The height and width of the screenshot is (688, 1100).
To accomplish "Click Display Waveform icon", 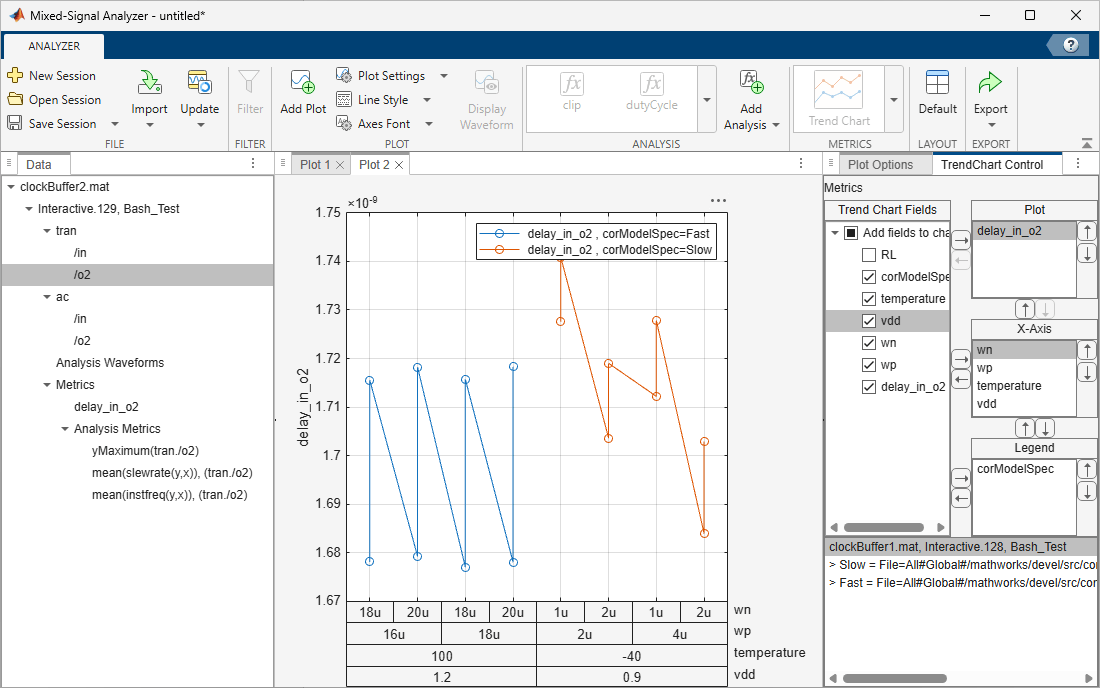I will (x=486, y=82).
